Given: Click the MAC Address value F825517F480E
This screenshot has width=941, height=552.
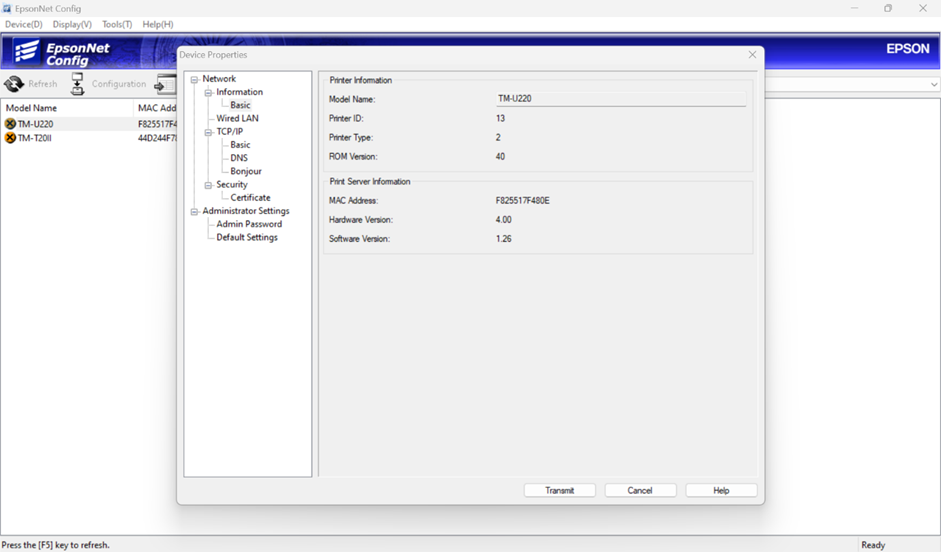Looking at the screenshot, I should pos(523,200).
